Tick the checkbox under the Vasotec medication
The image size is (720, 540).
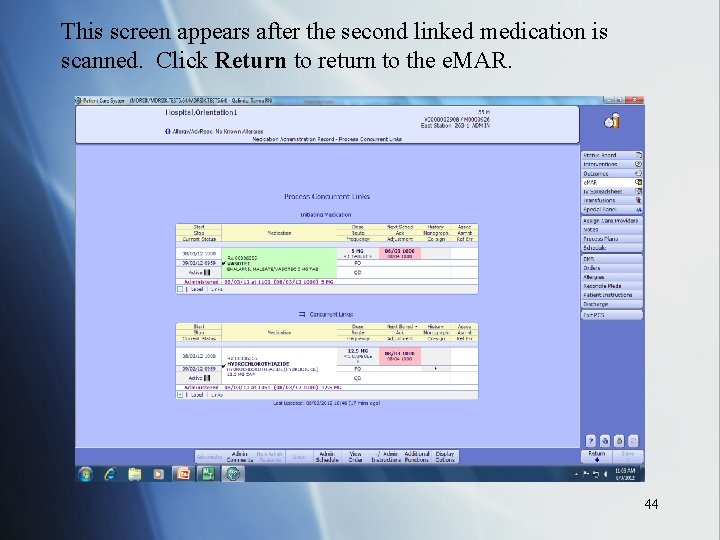[x=180, y=289]
